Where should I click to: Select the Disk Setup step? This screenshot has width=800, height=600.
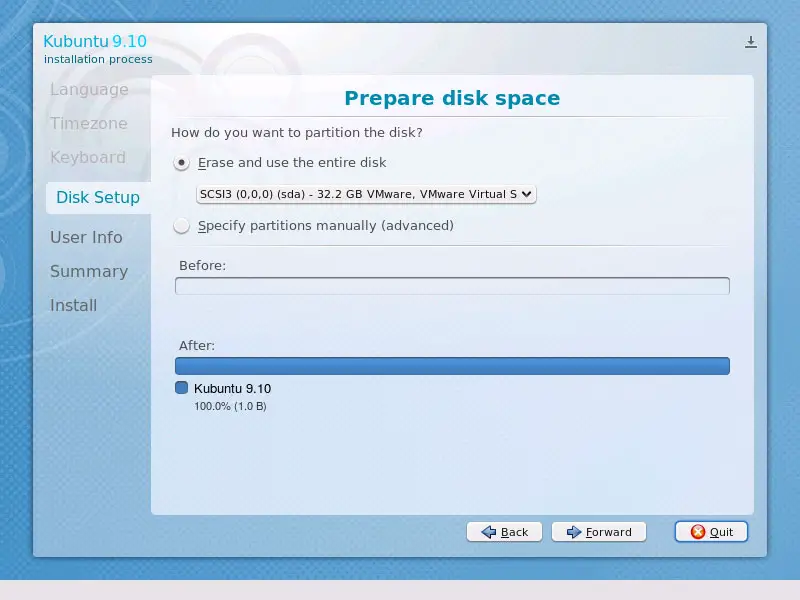click(x=98, y=197)
